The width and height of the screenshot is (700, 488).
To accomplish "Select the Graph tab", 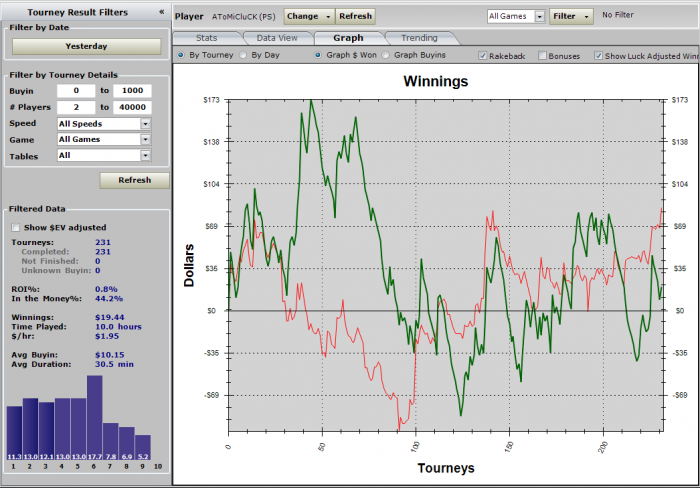I will point(348,38).
